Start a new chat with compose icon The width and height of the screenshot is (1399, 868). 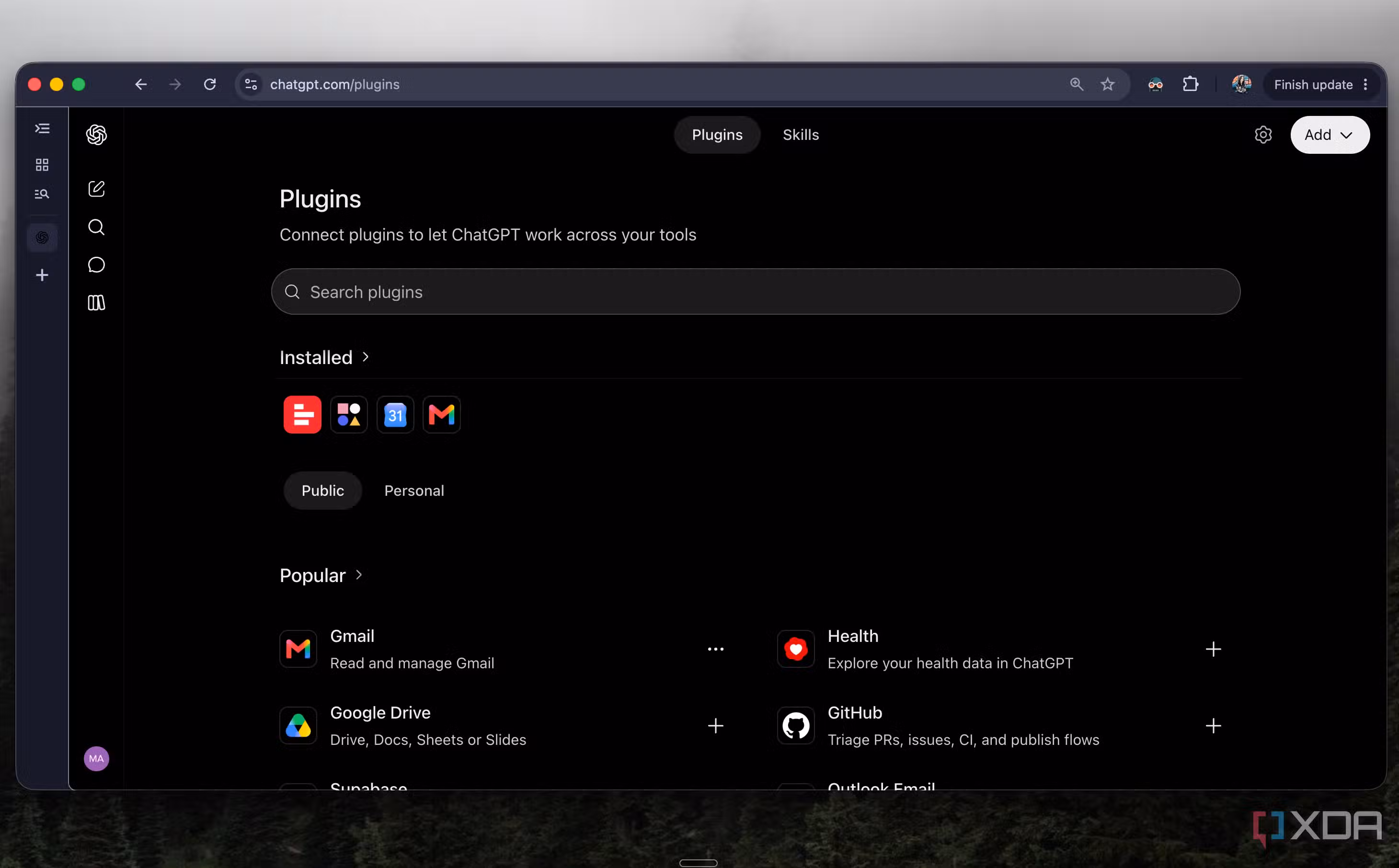click(96, 189)
